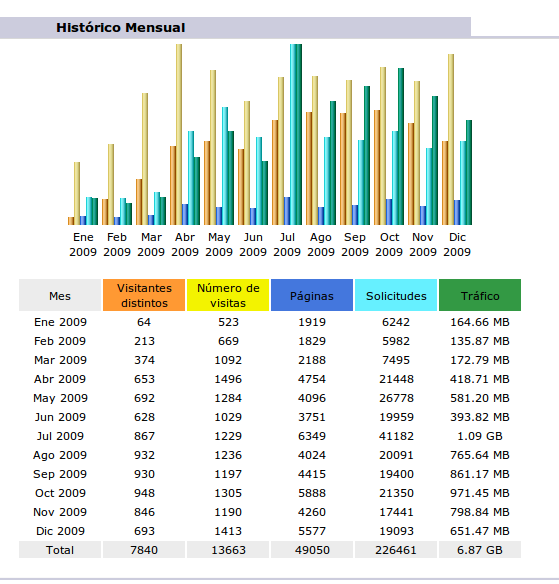Click the Oct 2009 row label in the table
Image resolution: width=559 pixels, height=584 pixels.
coord(60,493)
